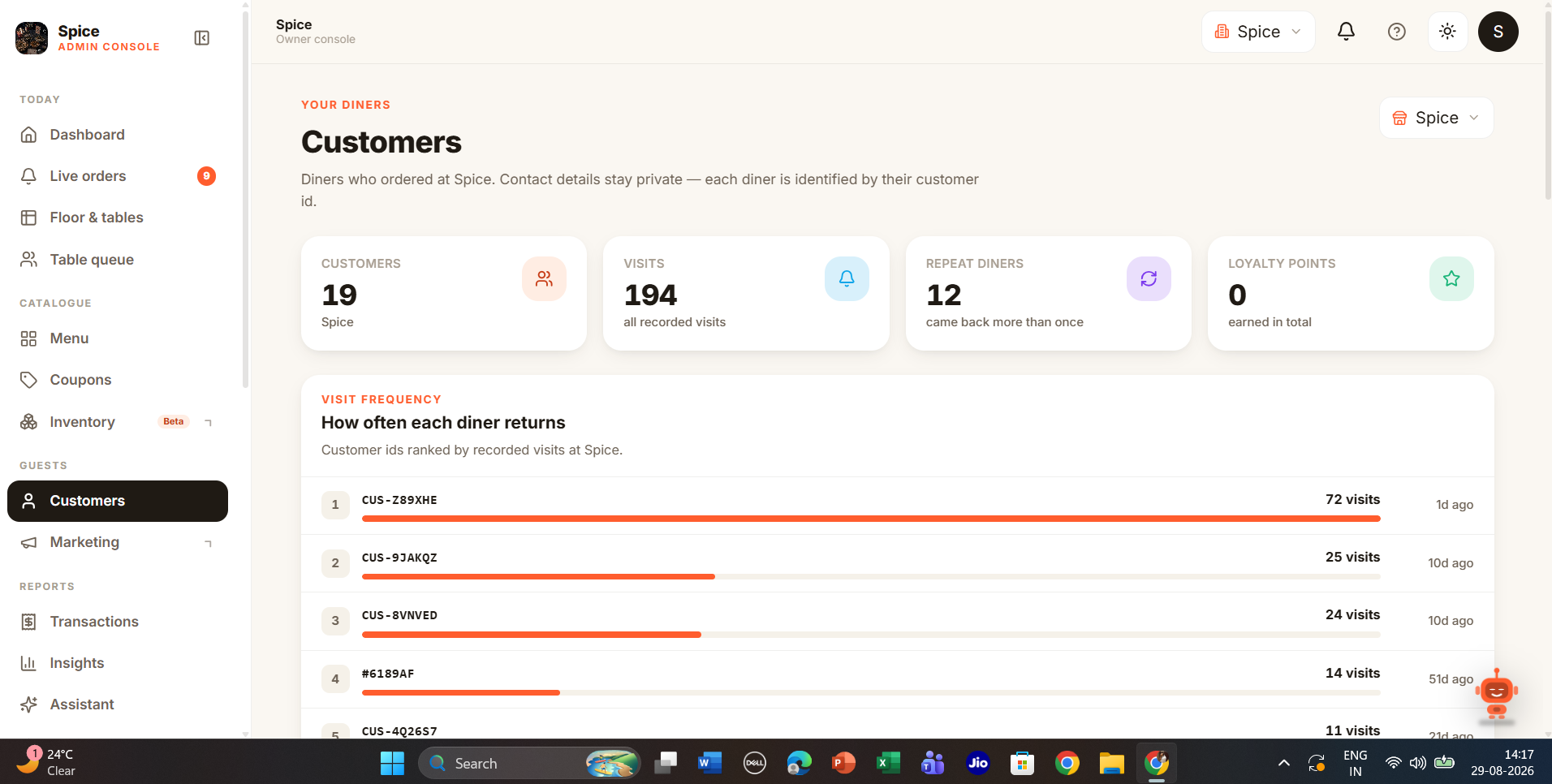
Task: Collapse the sidebar panel icon
Action: [202, 38]
